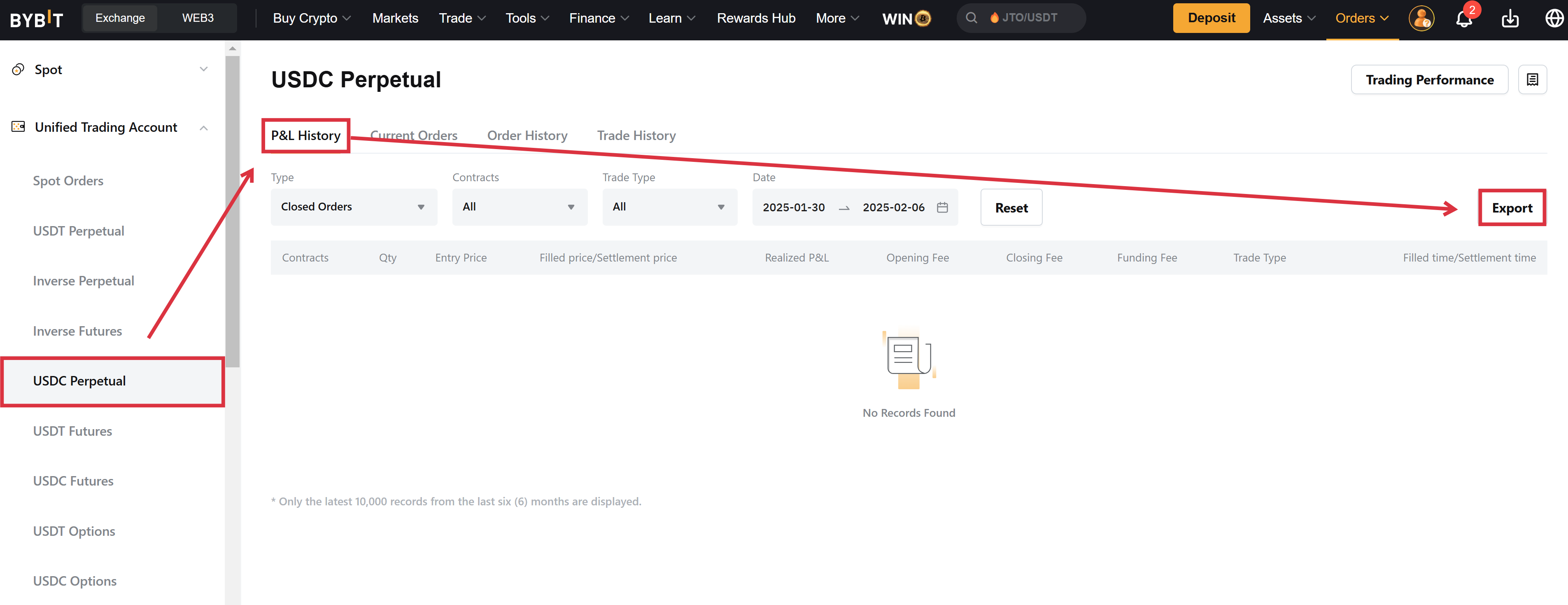Image resolution: width=1568 pixels, height=605 pixels.
Task: Click the Spot sidebar icon
Action: (18, 70)
